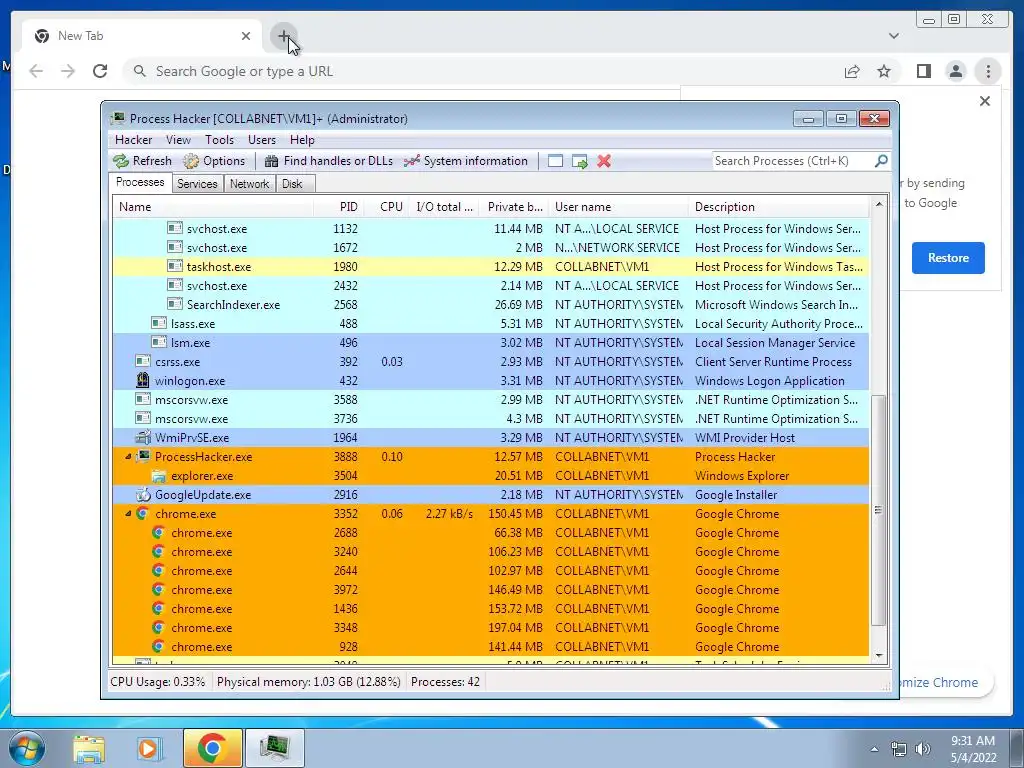
Task: Click Restore button in Chrome
Action: [x=948, y=258]
